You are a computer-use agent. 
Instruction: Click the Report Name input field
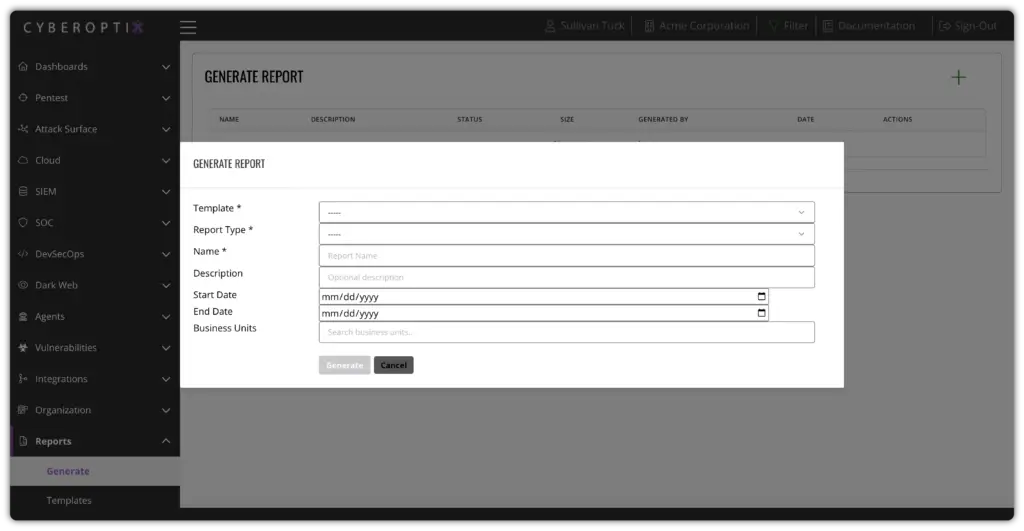566,256
